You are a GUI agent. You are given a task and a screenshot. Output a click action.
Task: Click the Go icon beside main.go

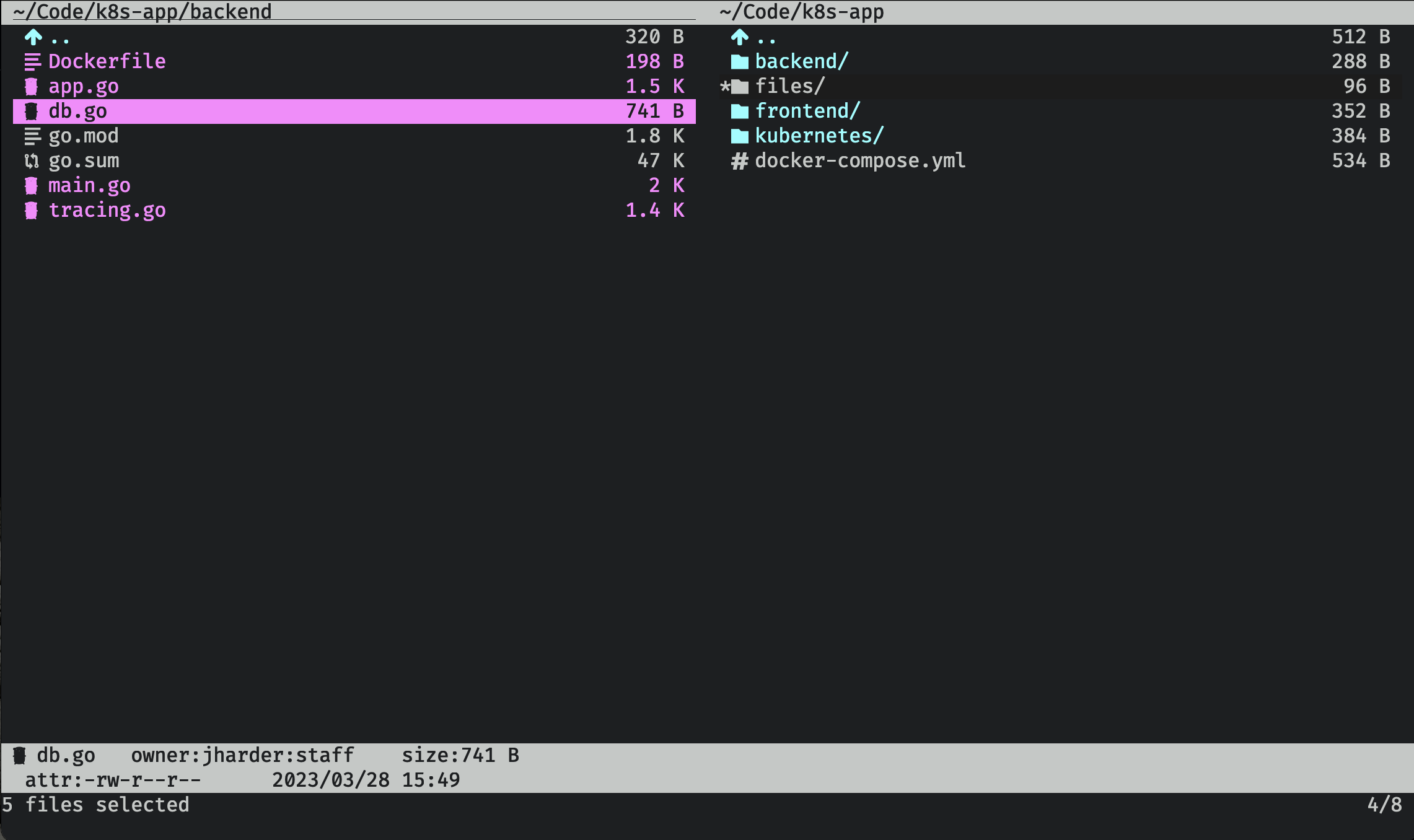(31, 186)
